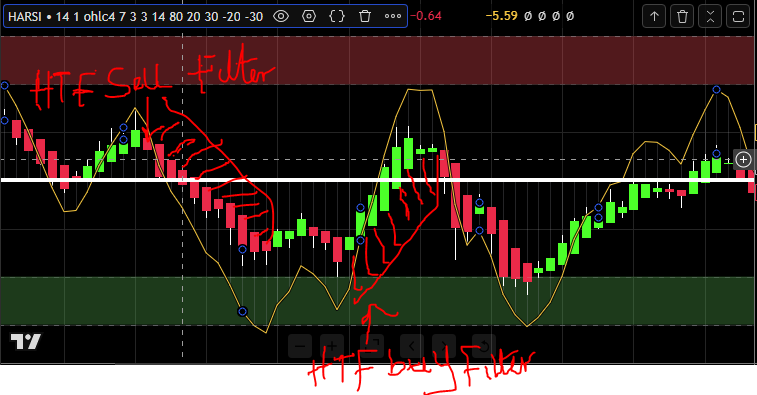This screenshot has width=757, height=395.
Task: Zoom out with the minus button
Action: 300,346
